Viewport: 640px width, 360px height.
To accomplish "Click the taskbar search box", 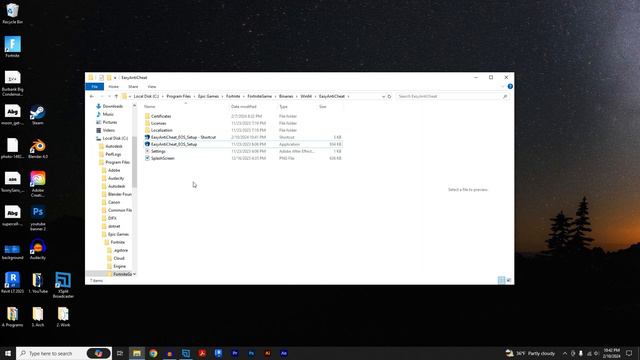I will pyautogui.click(x=64, y=353).
